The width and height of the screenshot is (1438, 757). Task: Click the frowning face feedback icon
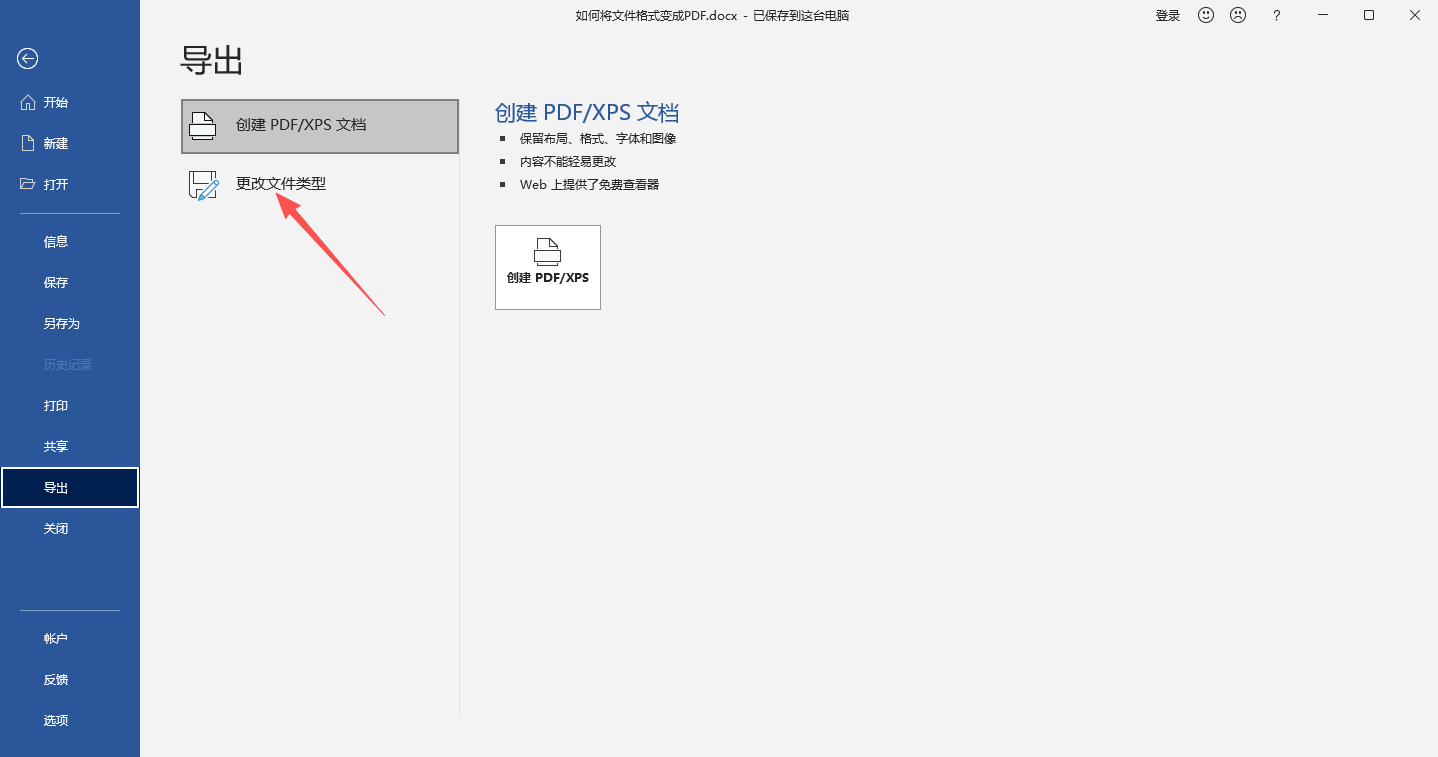(1238, 15)
